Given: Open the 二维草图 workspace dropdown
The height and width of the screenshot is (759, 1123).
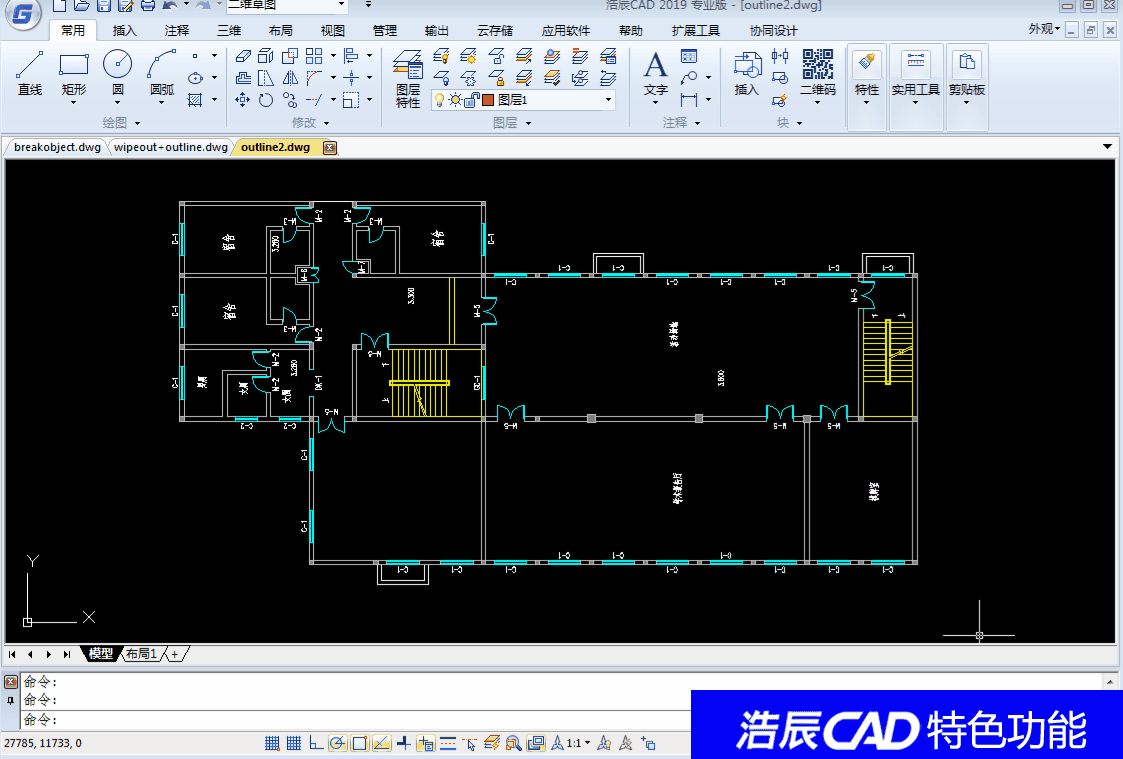Looking at the screenshot, I should coord(342,5).
